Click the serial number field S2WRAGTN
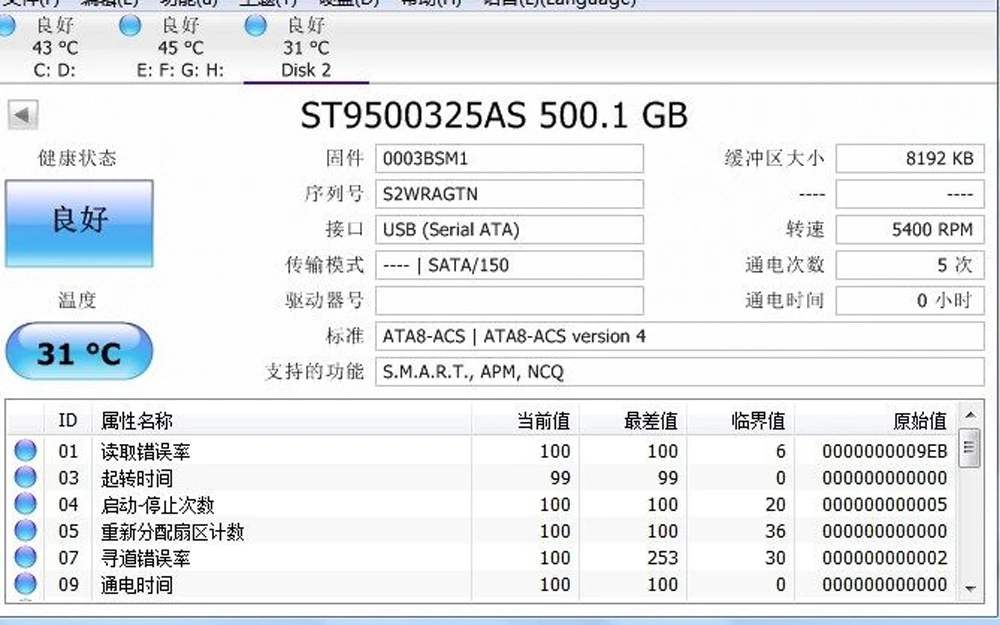The width and height of the screenshot is (1000, 625). coord(509,194)
